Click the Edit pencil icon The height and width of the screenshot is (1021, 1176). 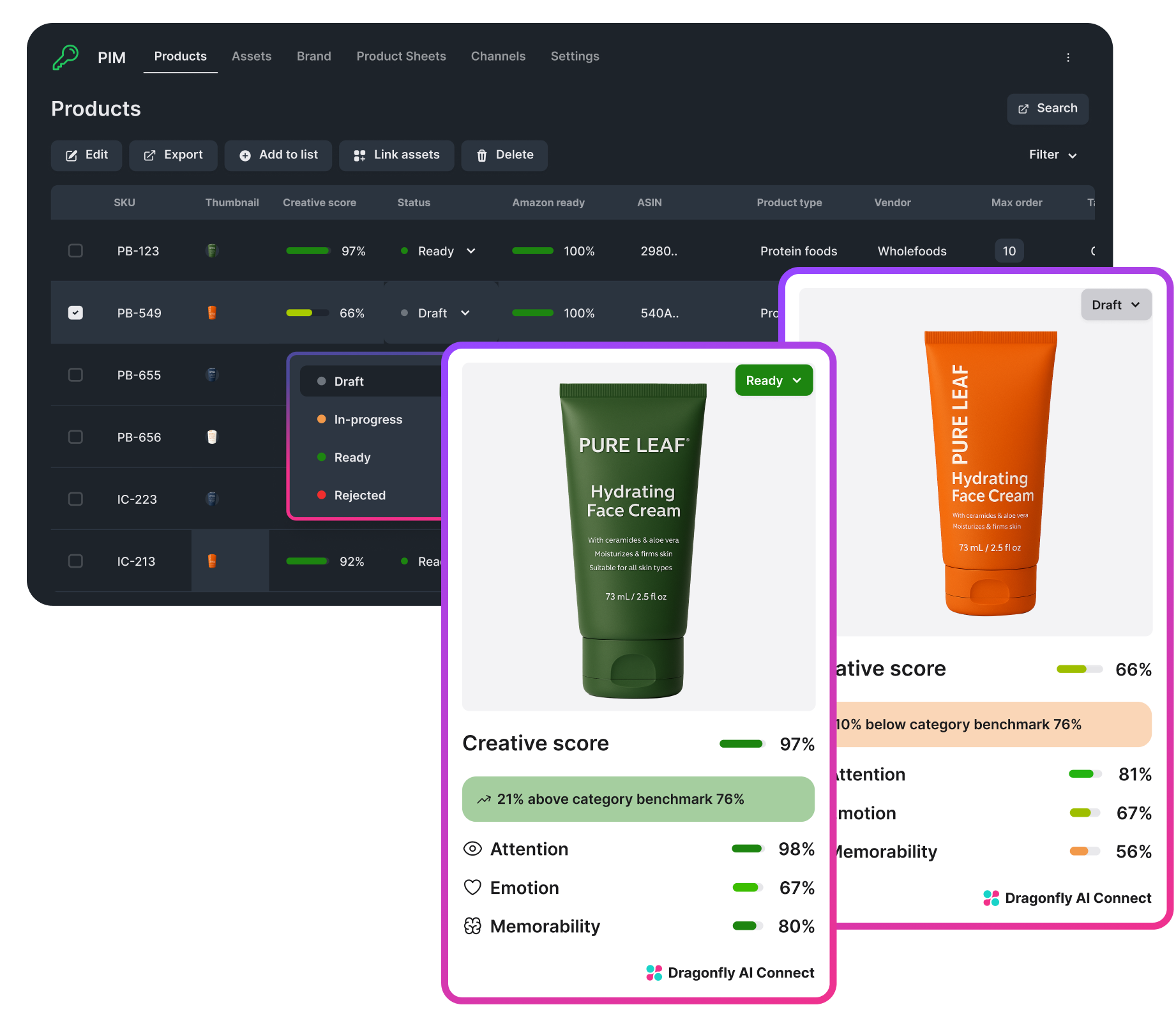tap(72, 156)
